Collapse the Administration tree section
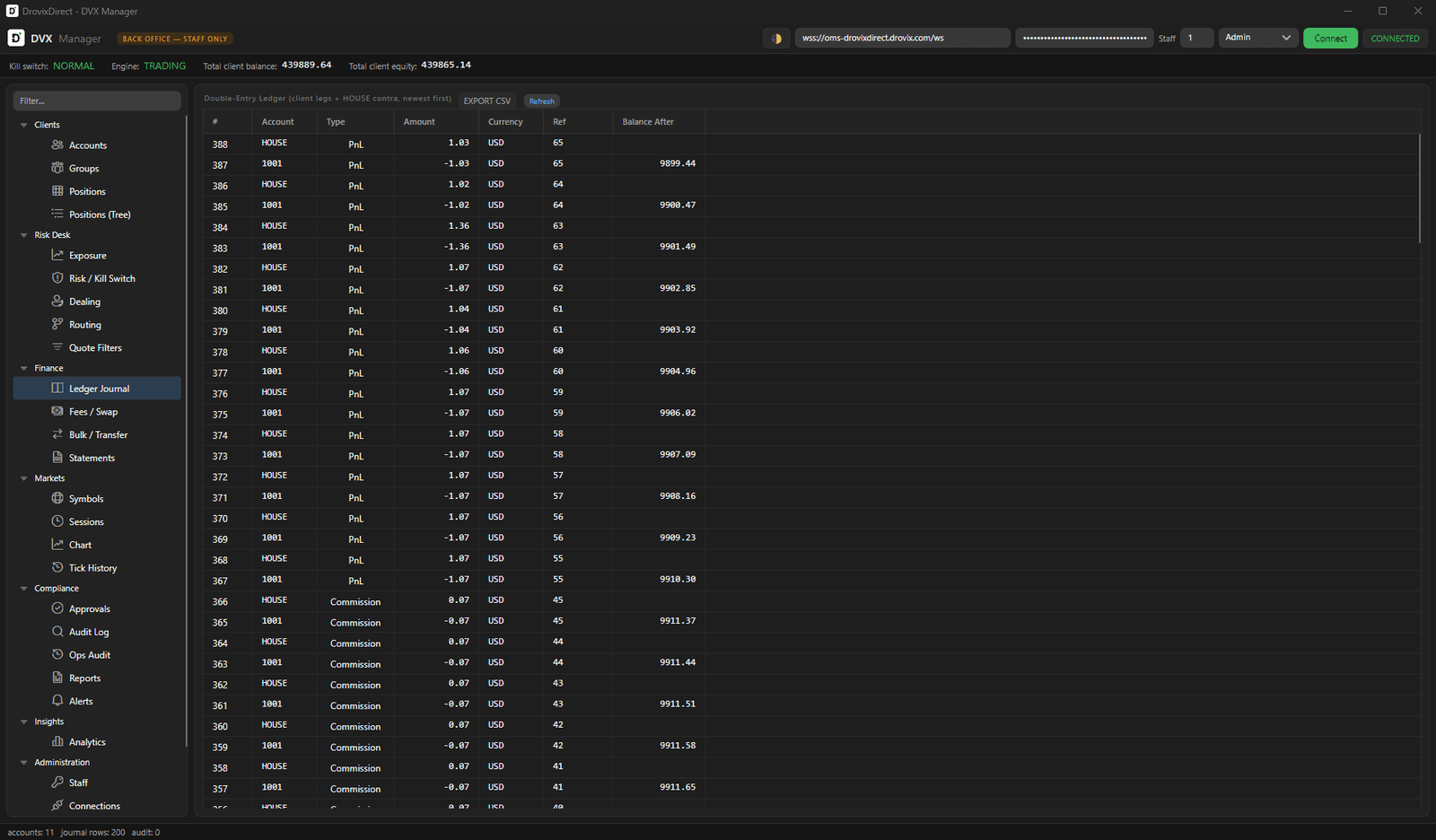Screen dimensions: 1436x840 coord(24,762)
